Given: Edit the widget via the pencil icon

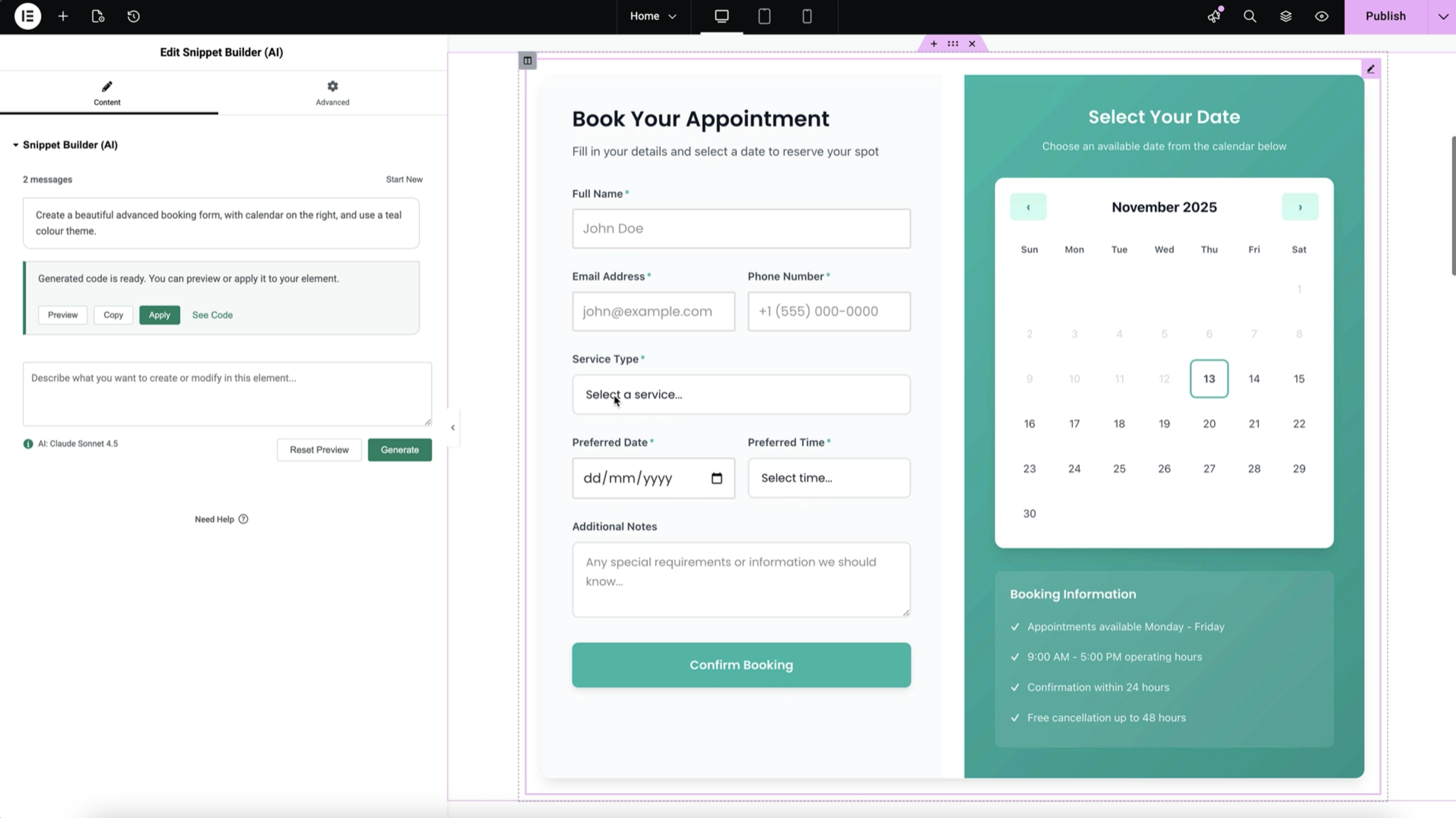Looking at the screenshot, I should [x=1371, y=68].
